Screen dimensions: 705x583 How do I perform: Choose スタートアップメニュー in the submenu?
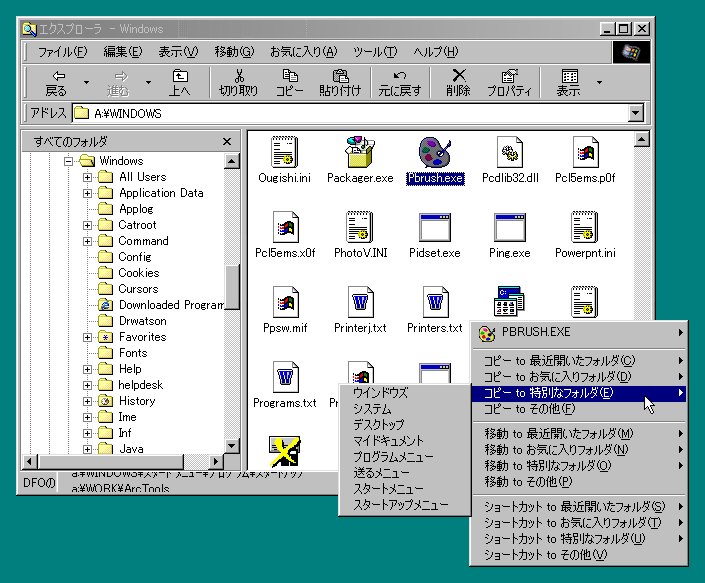click(x=405, y=505)
